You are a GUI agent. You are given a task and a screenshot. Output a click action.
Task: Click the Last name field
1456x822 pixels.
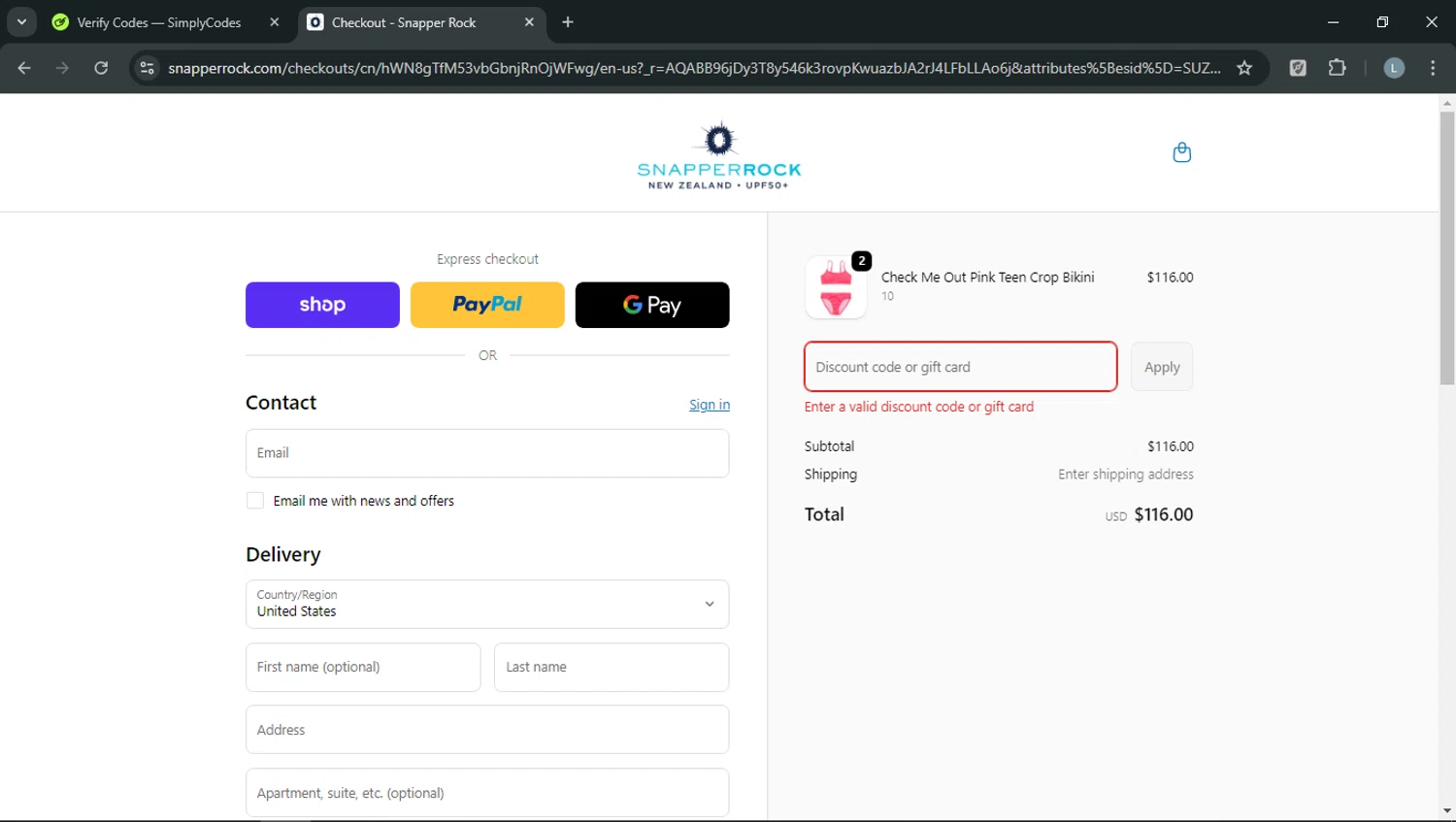tap(612, 667)
